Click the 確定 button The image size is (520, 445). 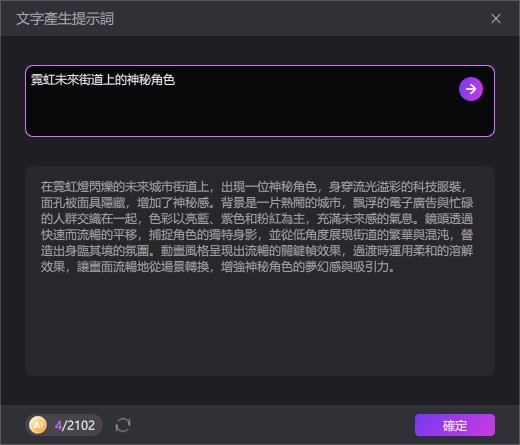(455, 425)
